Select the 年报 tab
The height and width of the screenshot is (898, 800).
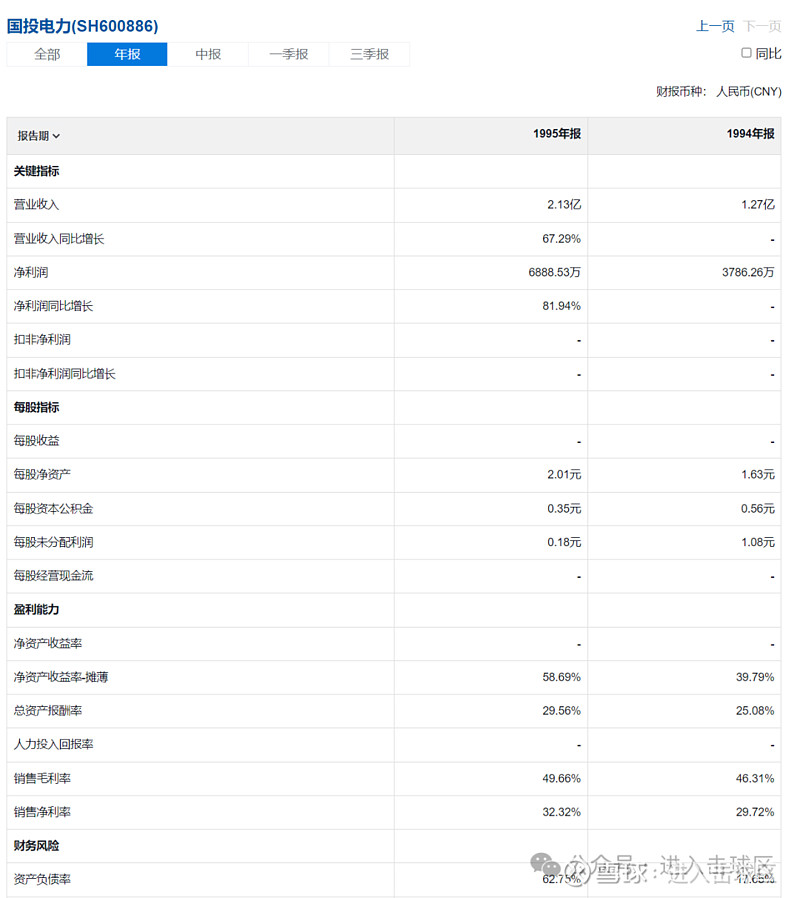(x=127, y=54)
